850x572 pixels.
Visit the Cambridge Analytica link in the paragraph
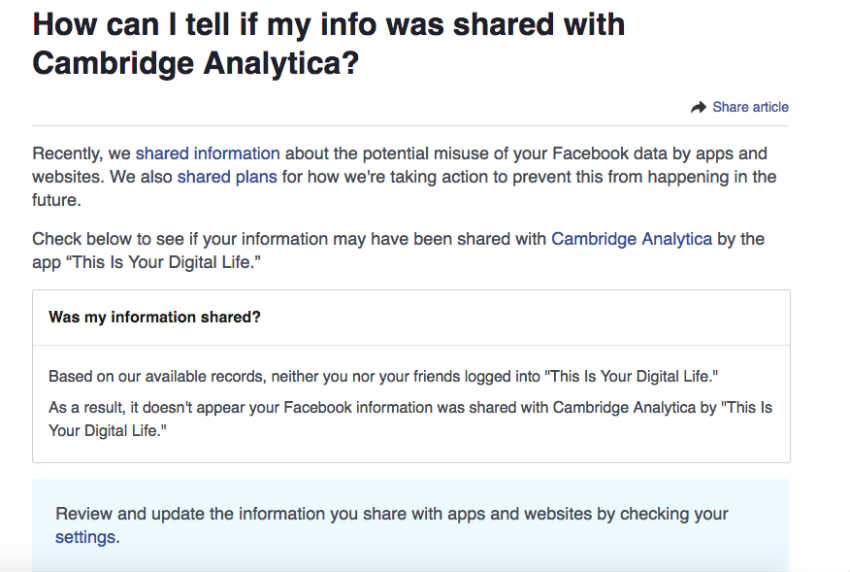click(x=632, y=239)
